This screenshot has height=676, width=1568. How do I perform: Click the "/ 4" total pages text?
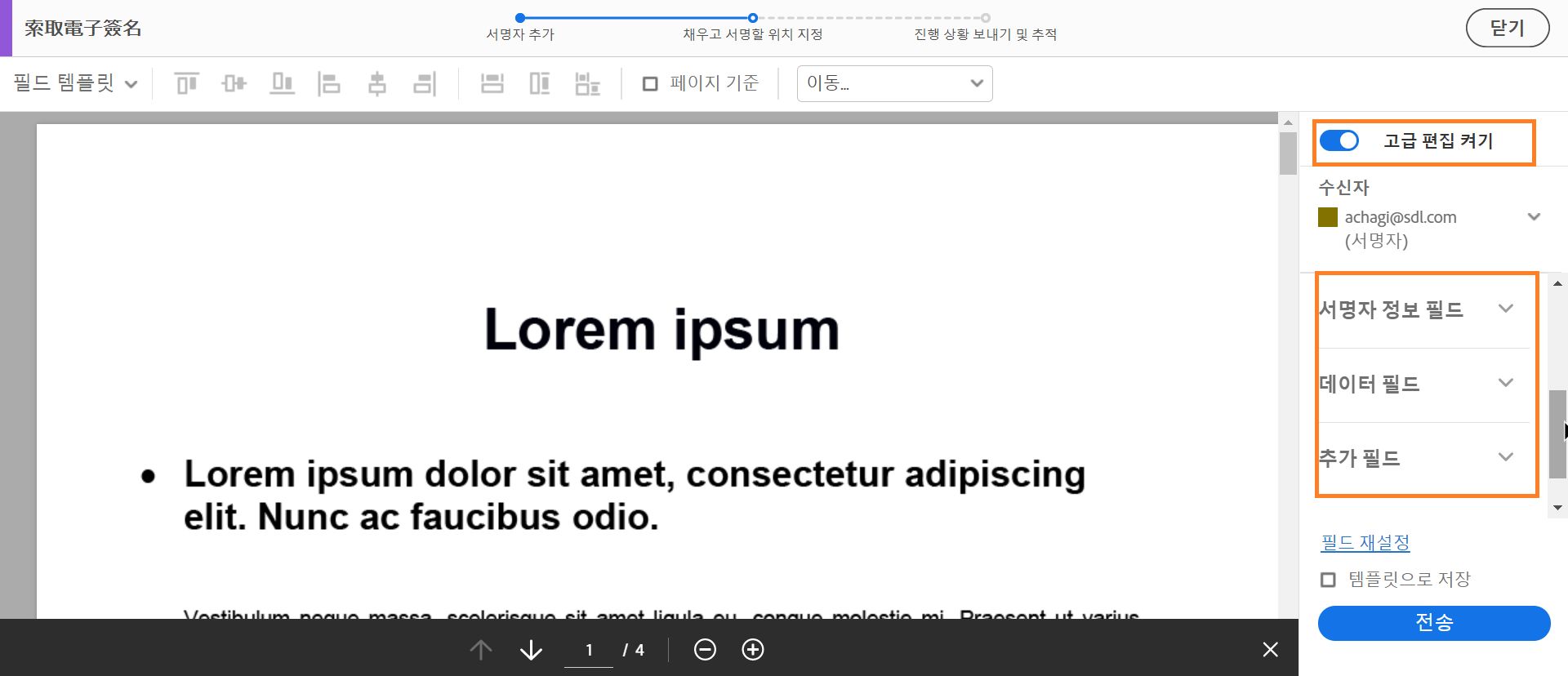pyautogui.click(x=634, y=650)
